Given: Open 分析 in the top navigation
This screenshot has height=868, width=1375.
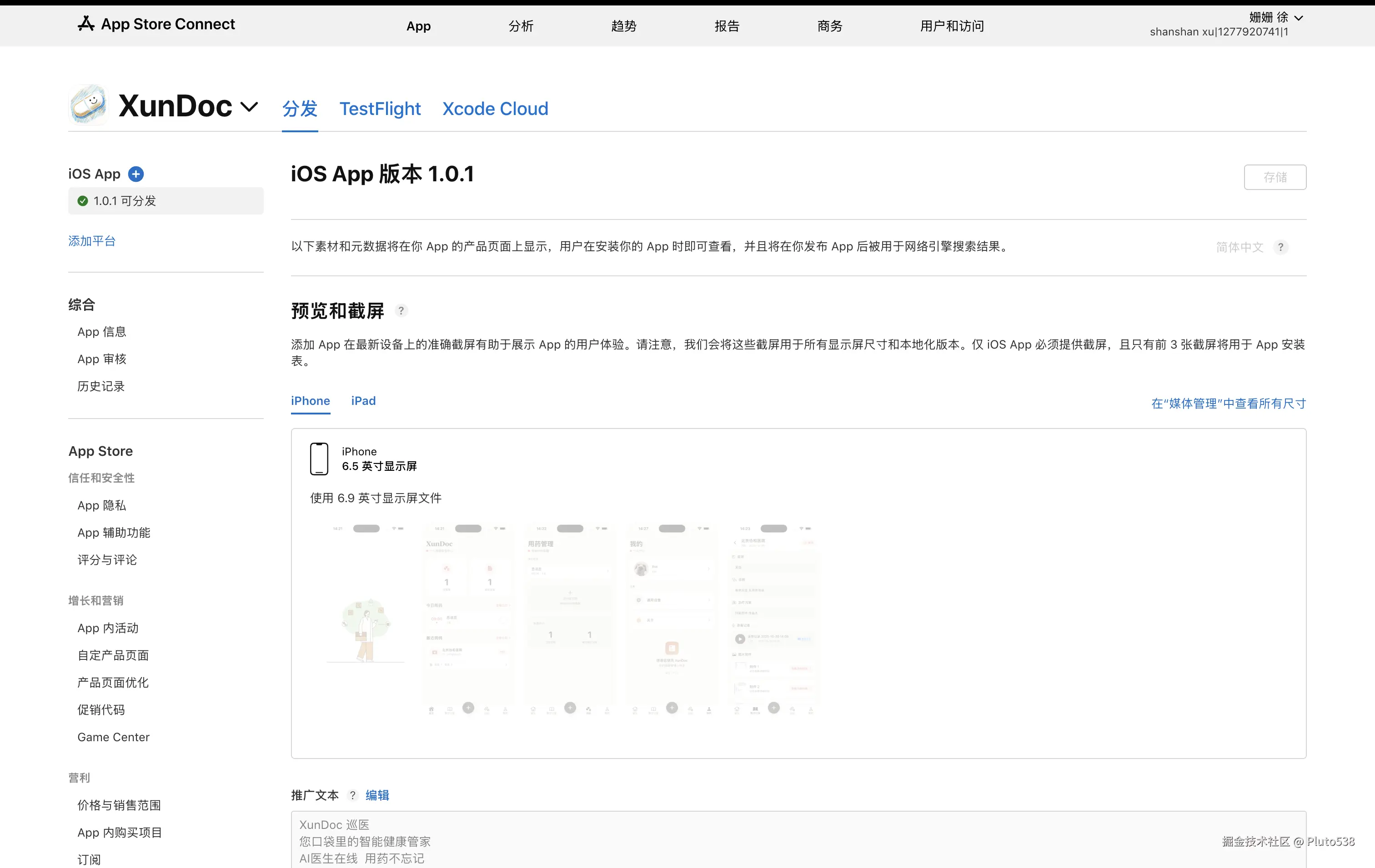Looking at the screenshot, I should [521, 26].
